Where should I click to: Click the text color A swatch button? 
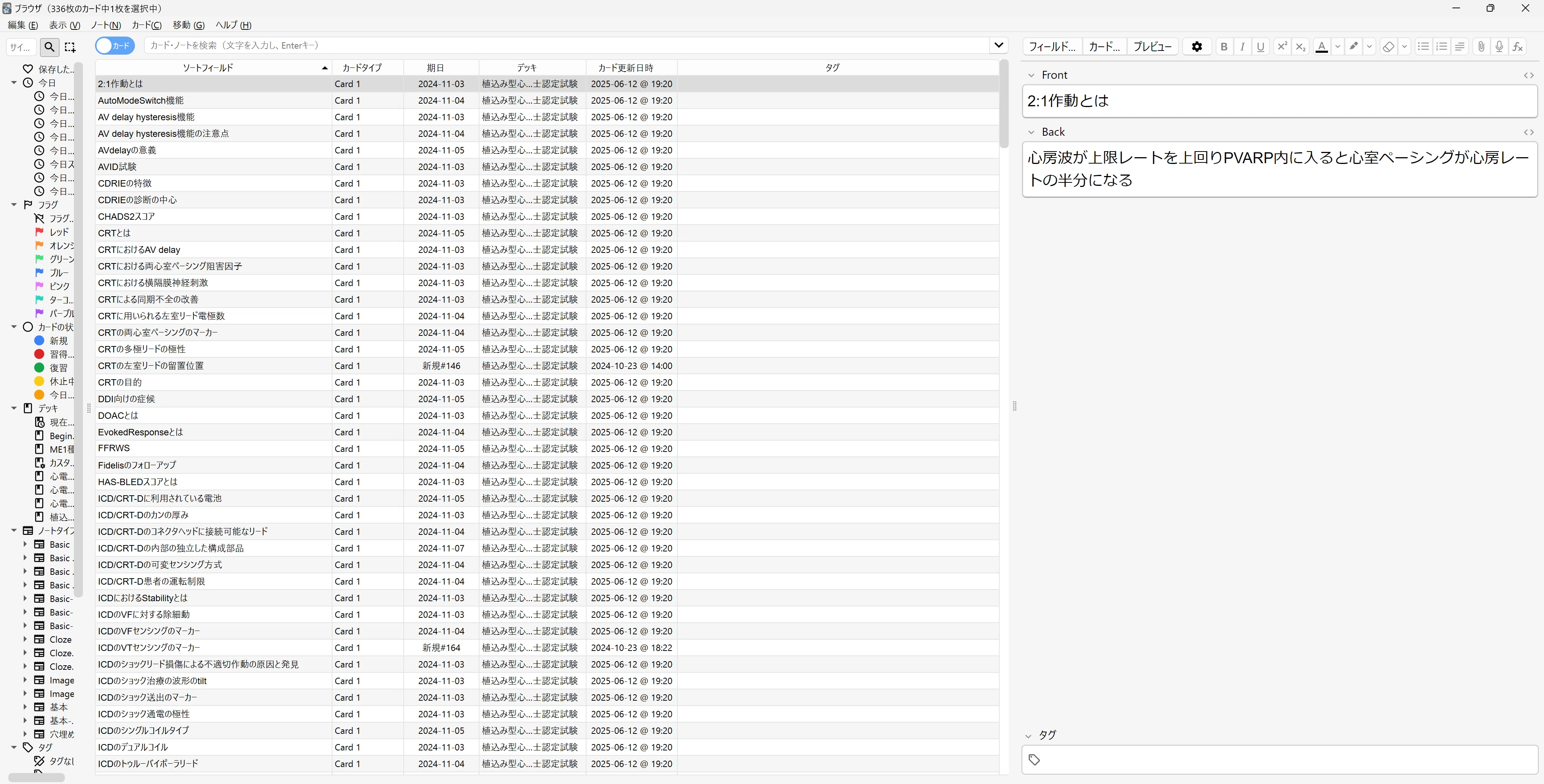(1322, 46)
